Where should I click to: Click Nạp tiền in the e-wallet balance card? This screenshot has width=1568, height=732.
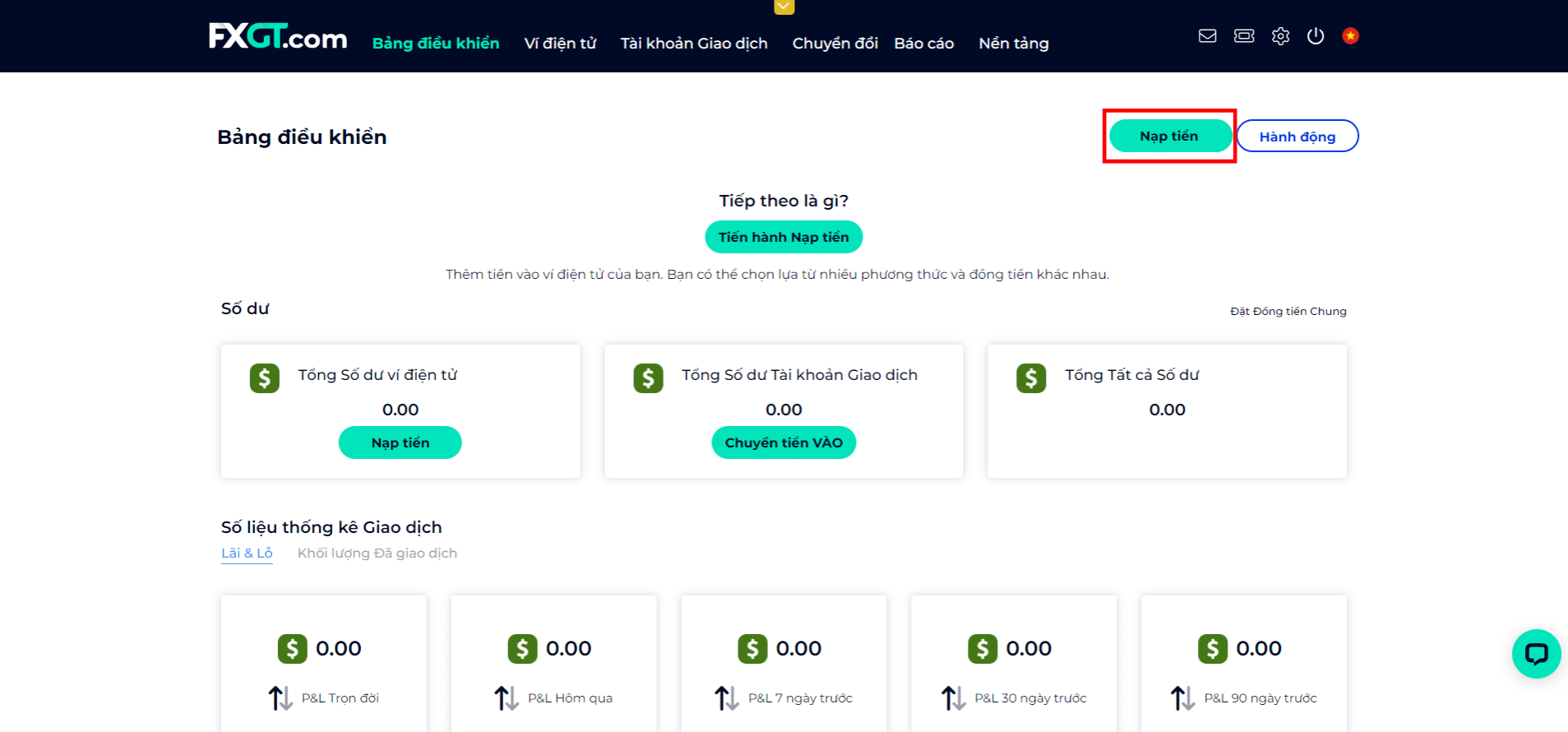coord(400,443)
